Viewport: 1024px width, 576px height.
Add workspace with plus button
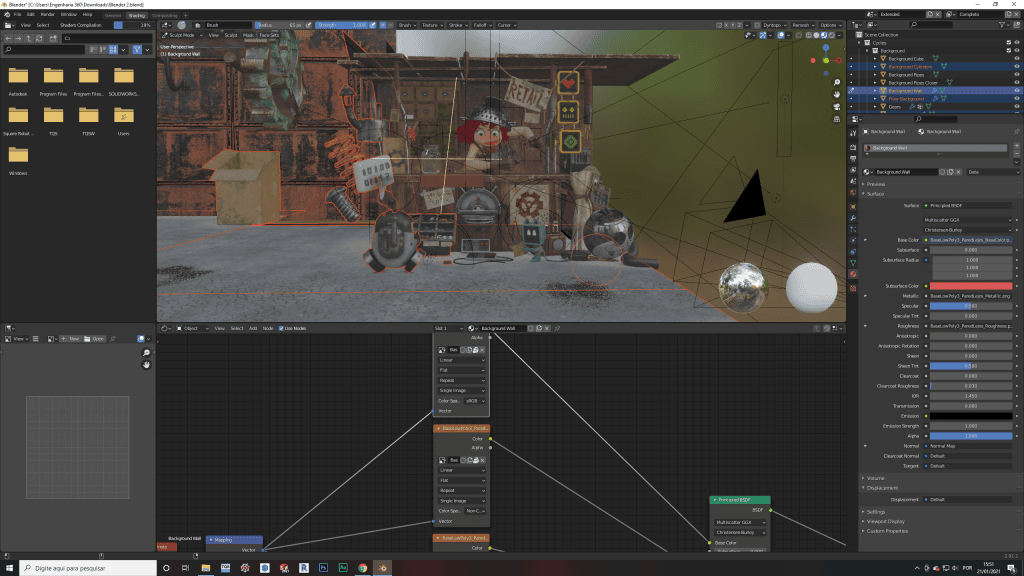[186, 15]
